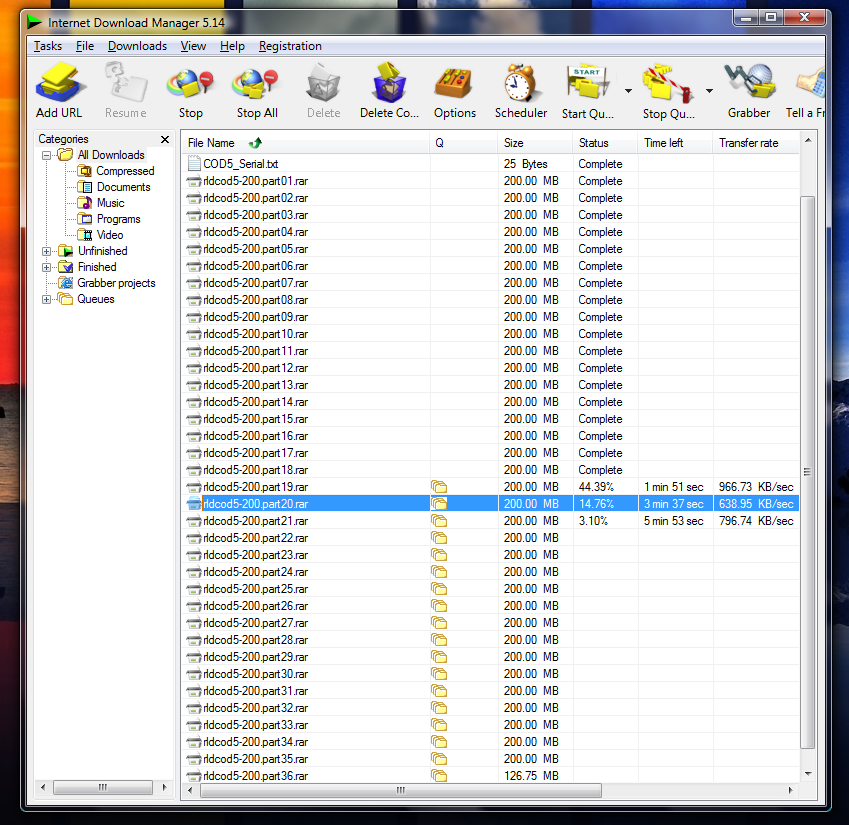
Task: Click the Video category icon
Action: pyautogui.click(x=84, y=235)
